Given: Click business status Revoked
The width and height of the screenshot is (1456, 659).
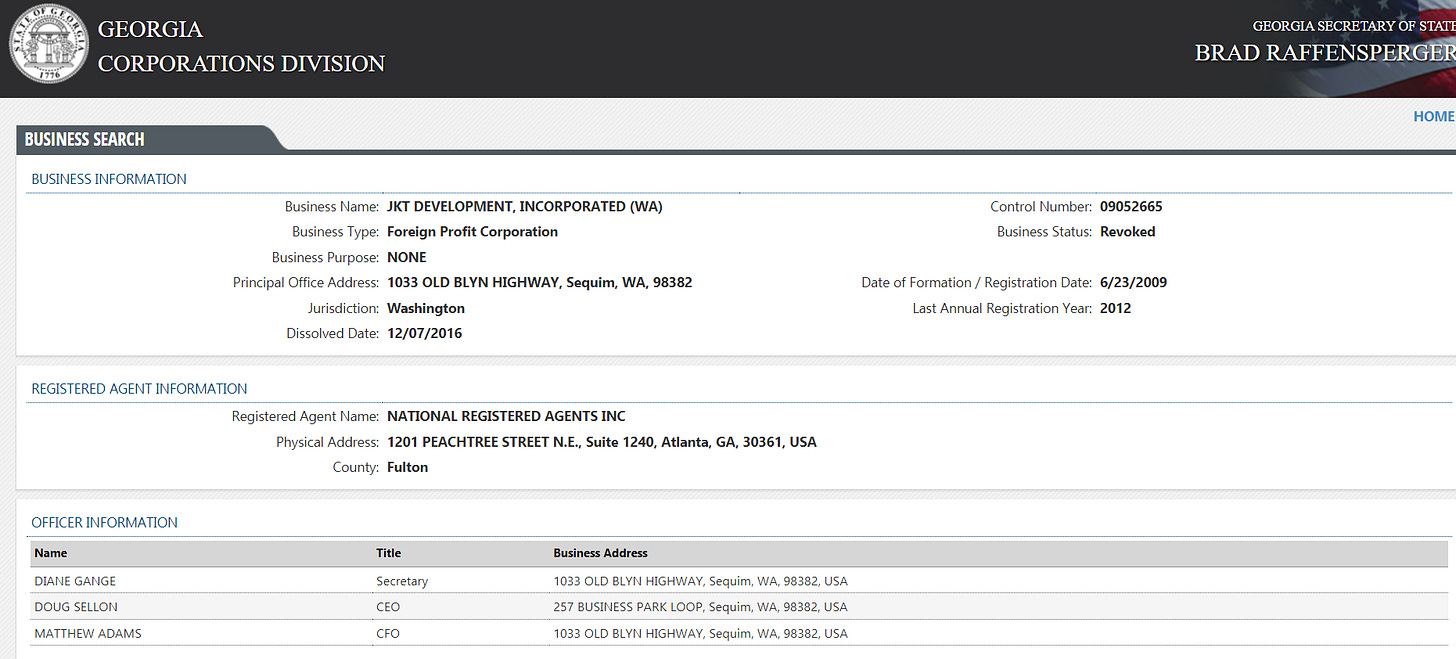Looking at the screenshot, I should tap(1127, 232).
